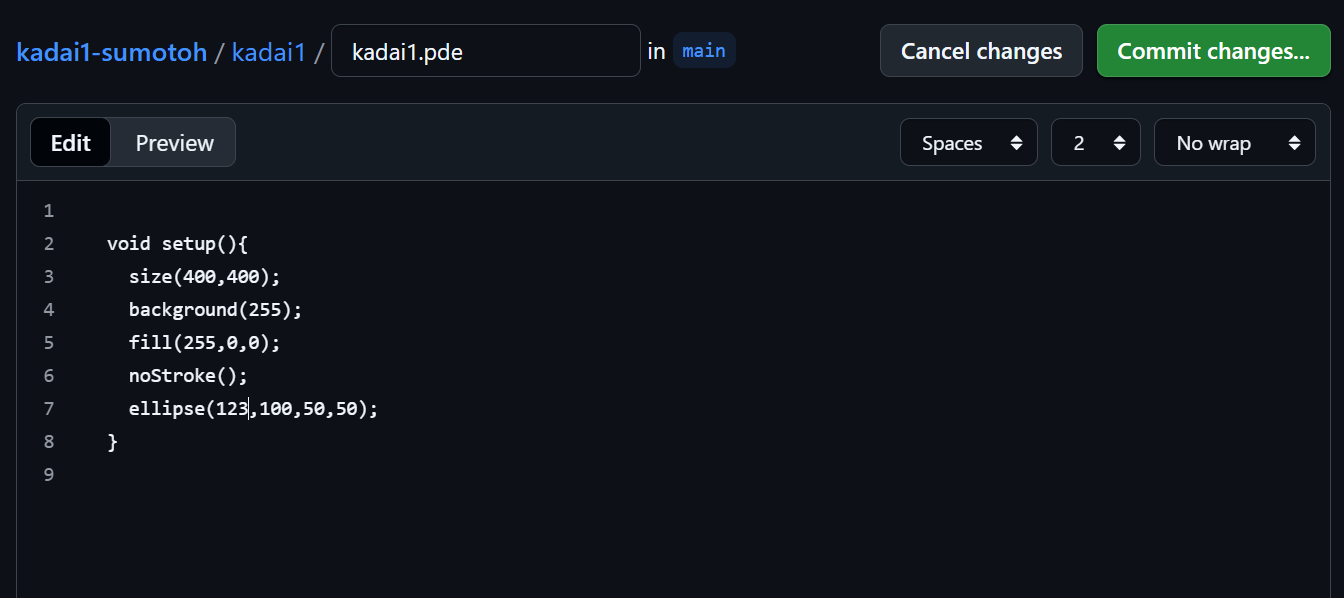Open the Spaces indent mode dropdown
This screenshot has width=1344, height=598.
968,143
